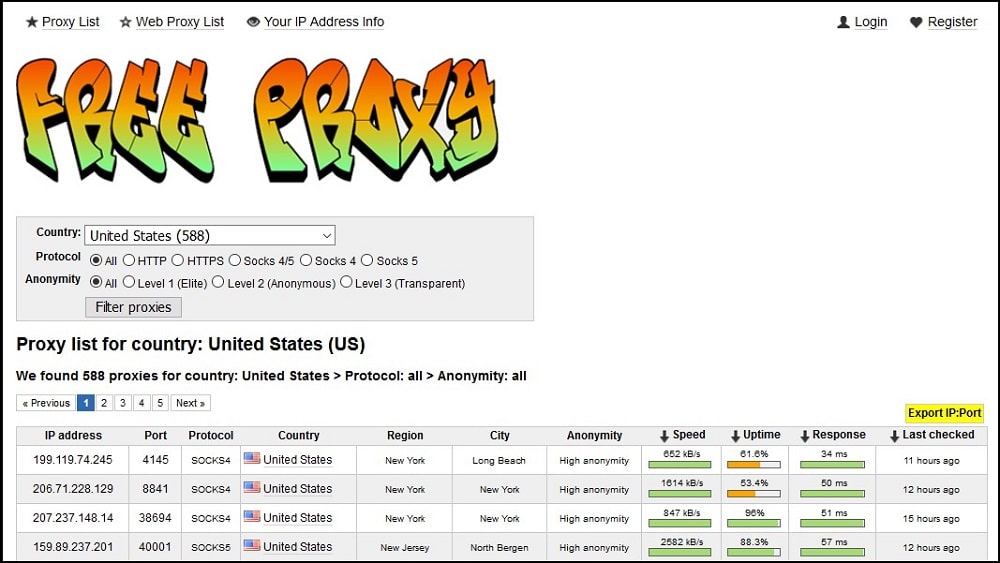Select the Socks 4 protocol option
Screen dimensions: 1000x563
tap(306, 260)
